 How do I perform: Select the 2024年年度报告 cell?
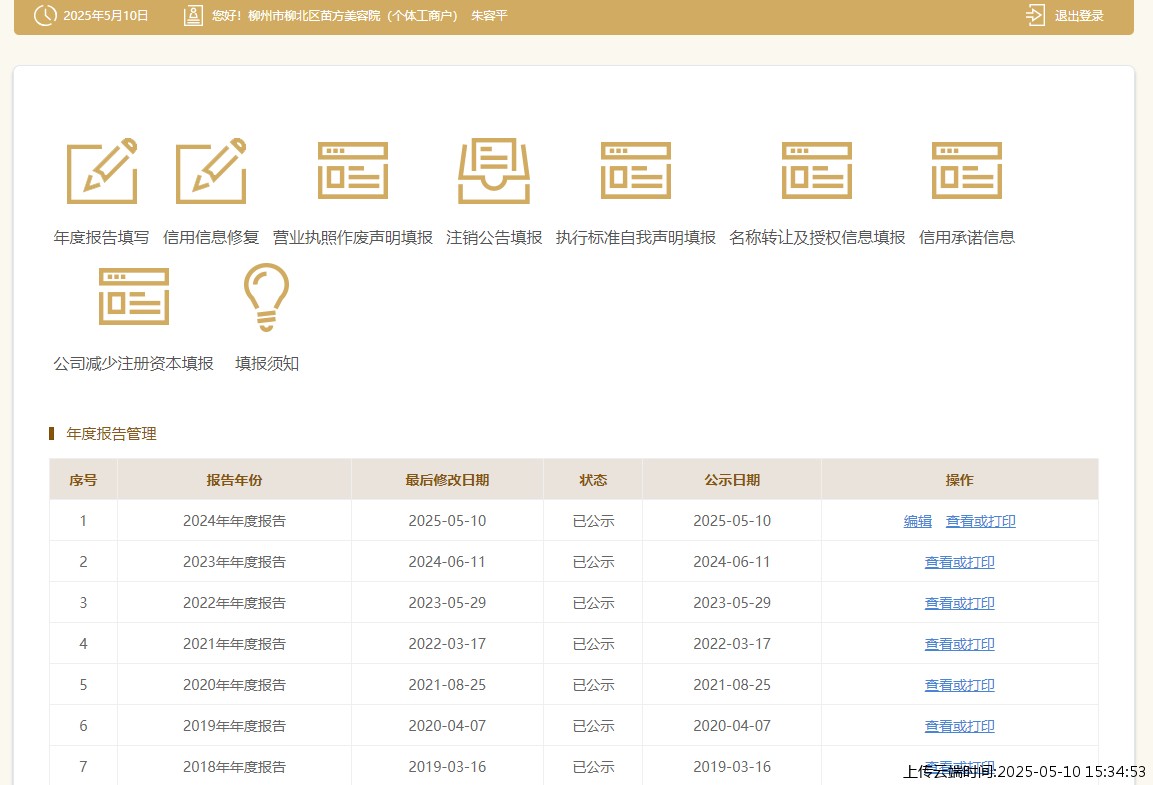tap(235, 521)
